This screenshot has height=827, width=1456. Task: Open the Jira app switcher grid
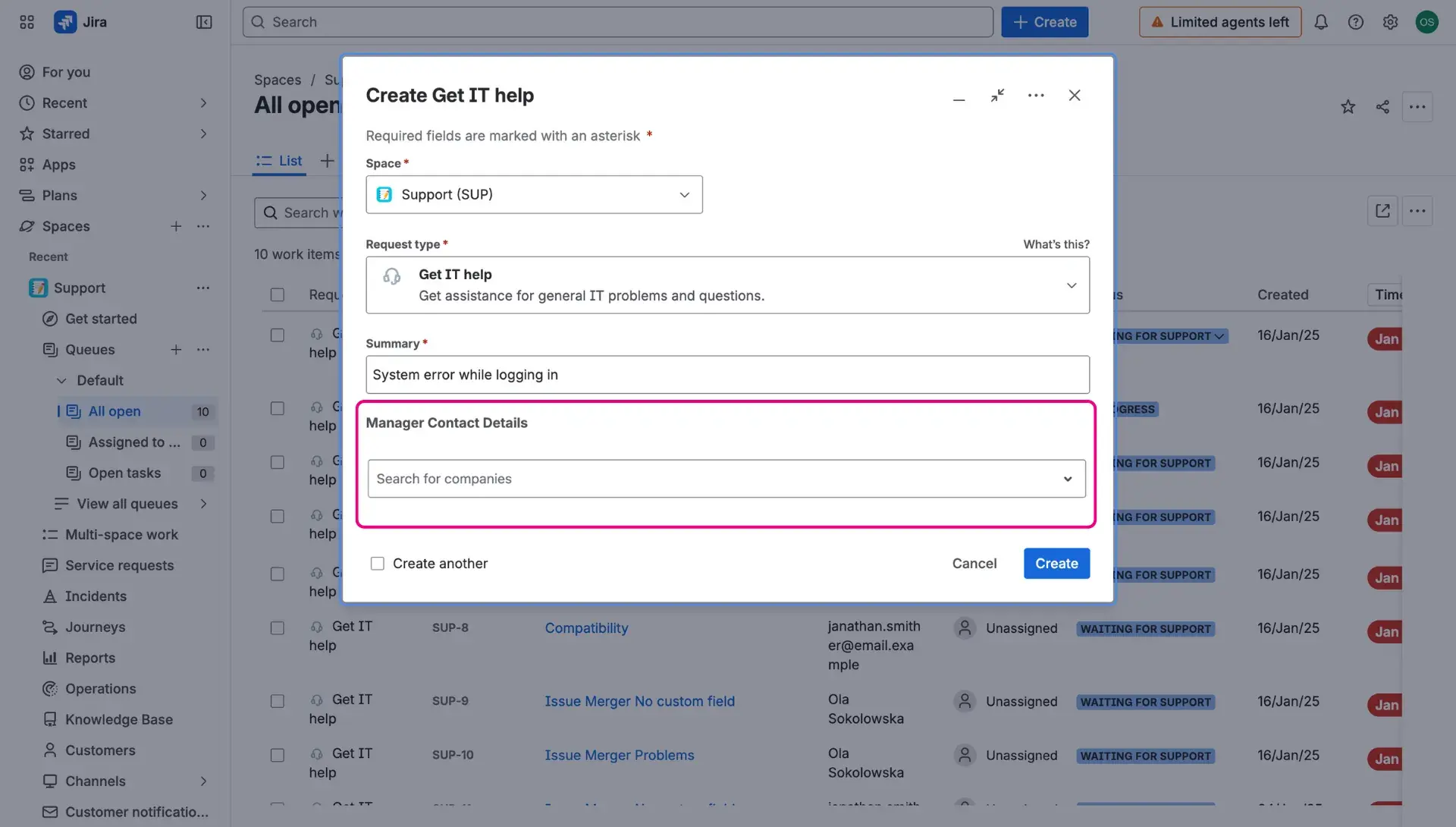click(x=26, y=22)
